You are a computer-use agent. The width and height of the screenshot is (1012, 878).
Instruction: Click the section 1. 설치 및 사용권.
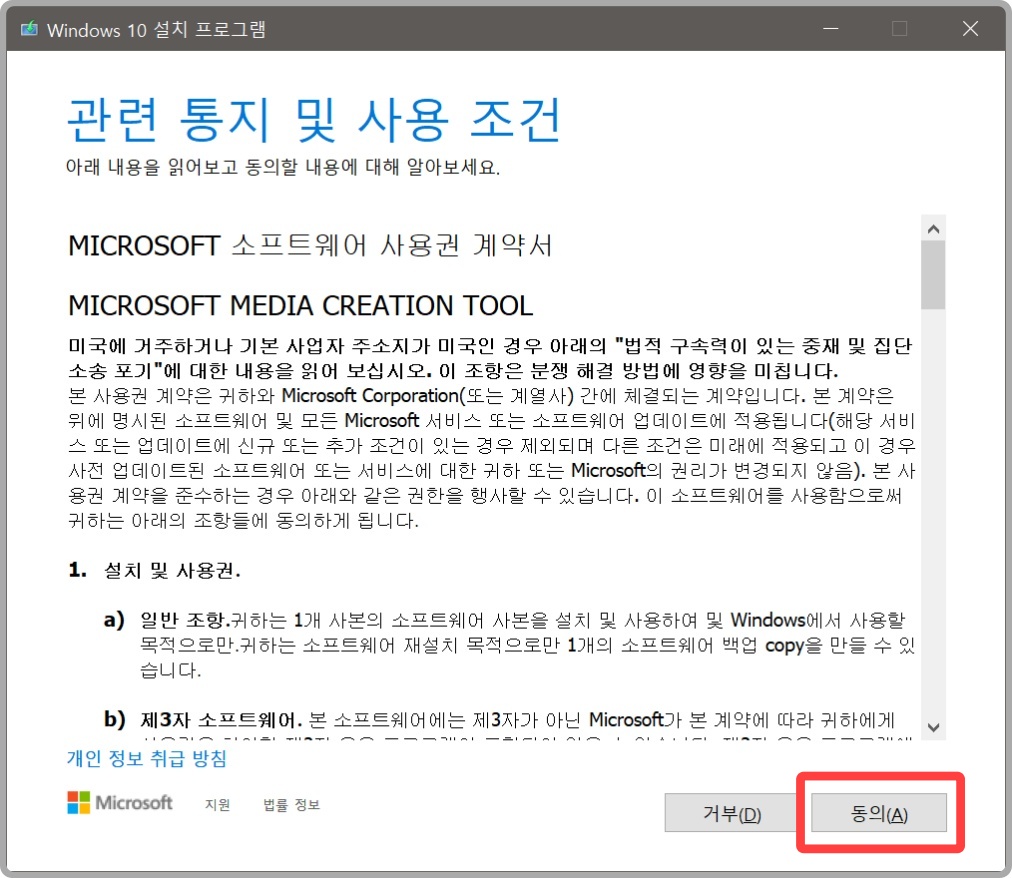coord(154,570)
